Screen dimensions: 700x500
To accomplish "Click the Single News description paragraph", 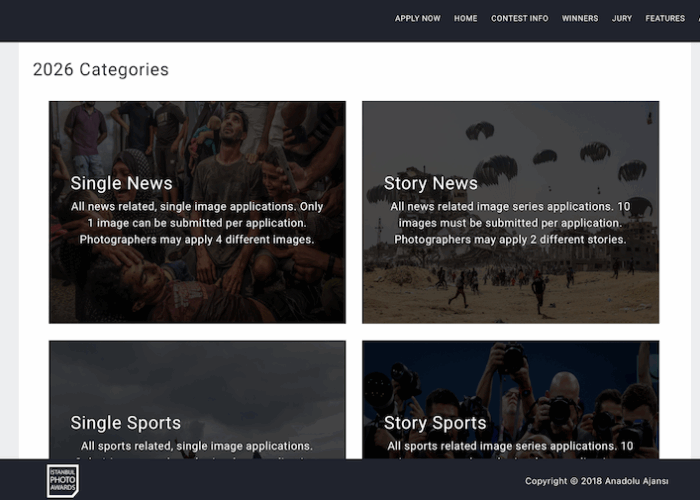I will [197, 223].
